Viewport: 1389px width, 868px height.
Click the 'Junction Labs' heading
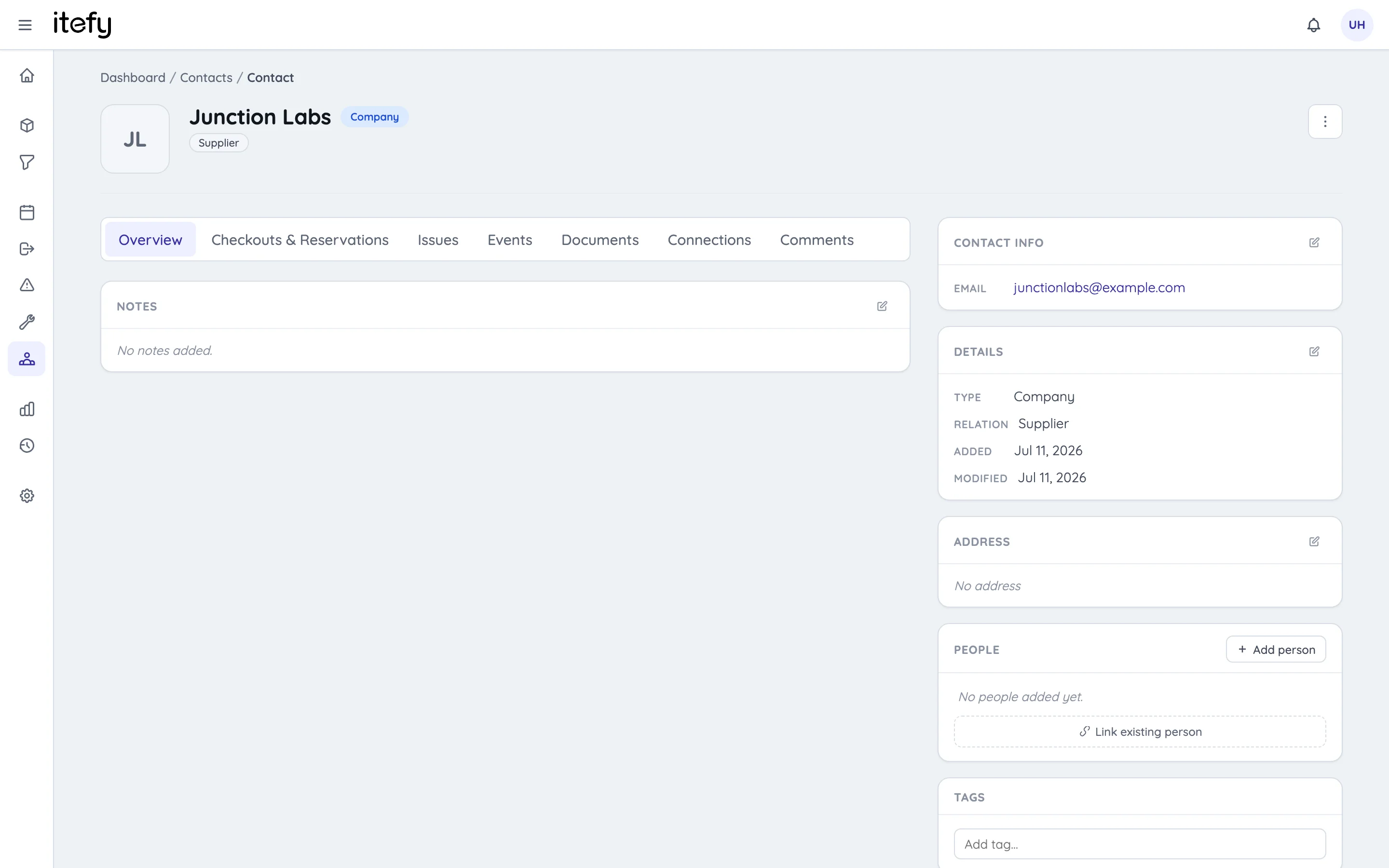click(260, 117)
